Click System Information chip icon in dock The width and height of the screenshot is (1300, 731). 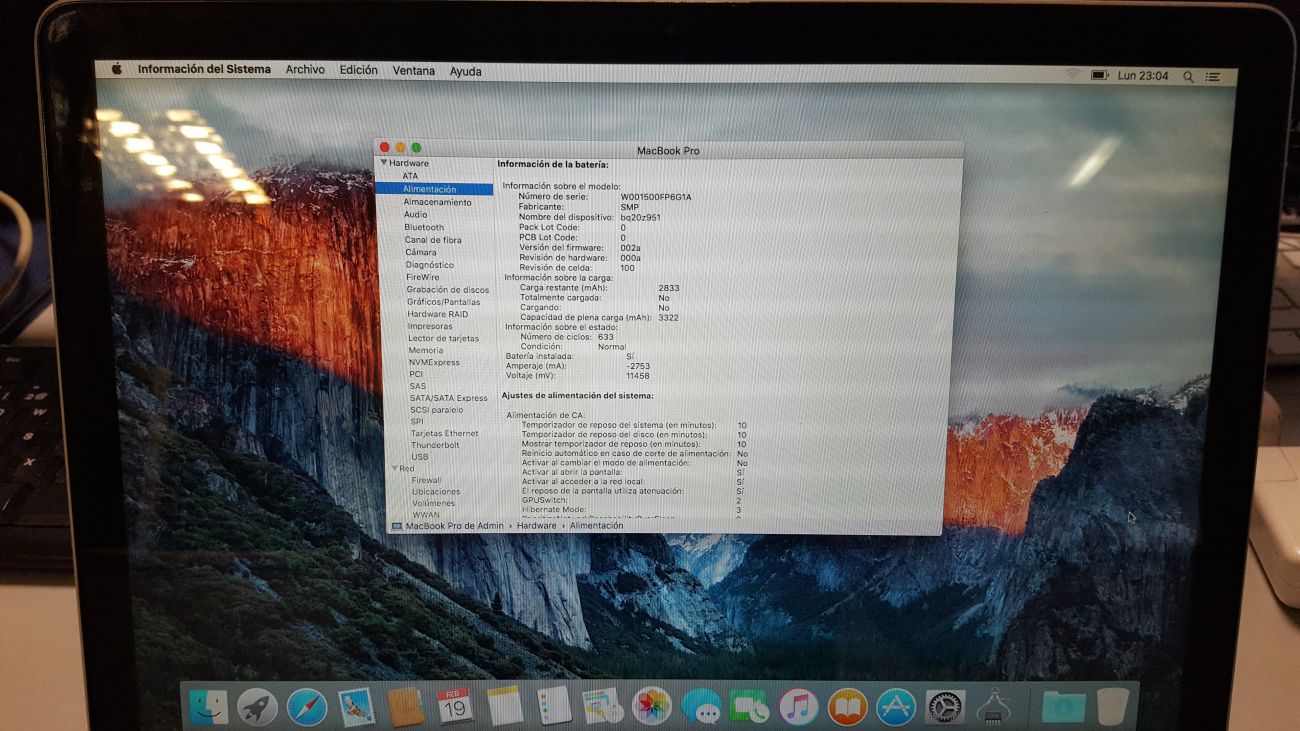pos(994,708)
